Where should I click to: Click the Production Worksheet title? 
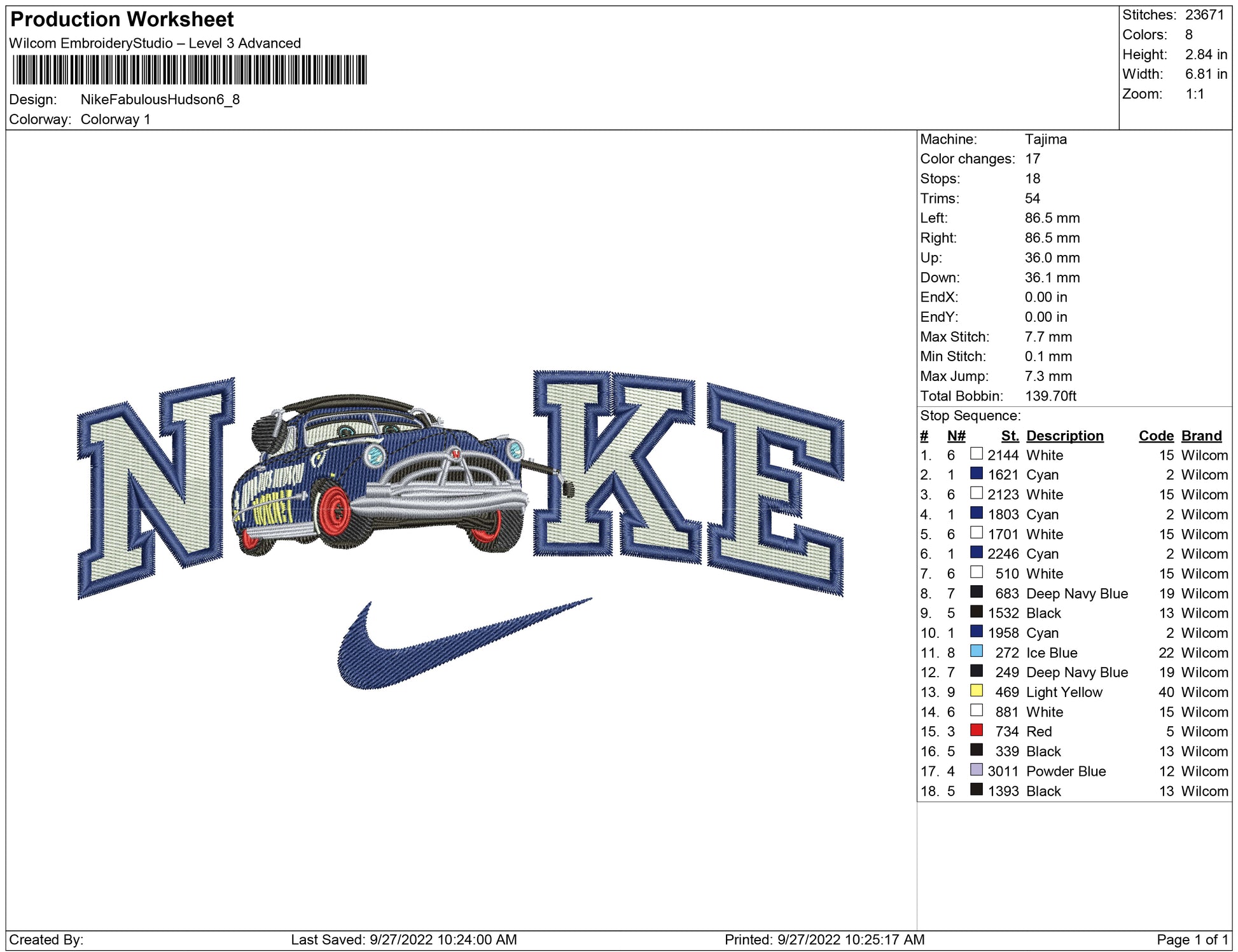pos(122,19)
